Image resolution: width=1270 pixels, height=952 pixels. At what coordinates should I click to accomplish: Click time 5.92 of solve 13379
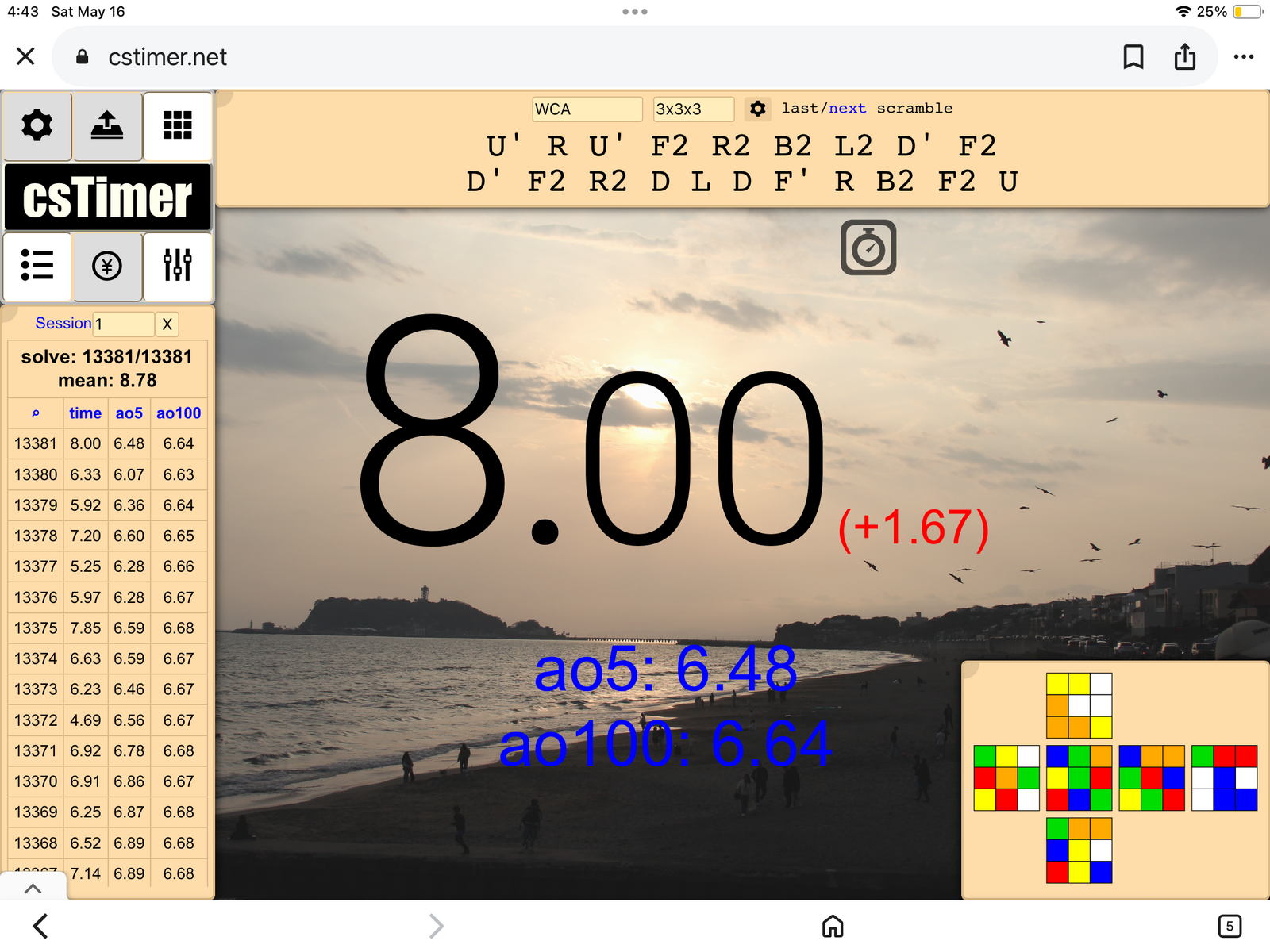click(85, 505)
